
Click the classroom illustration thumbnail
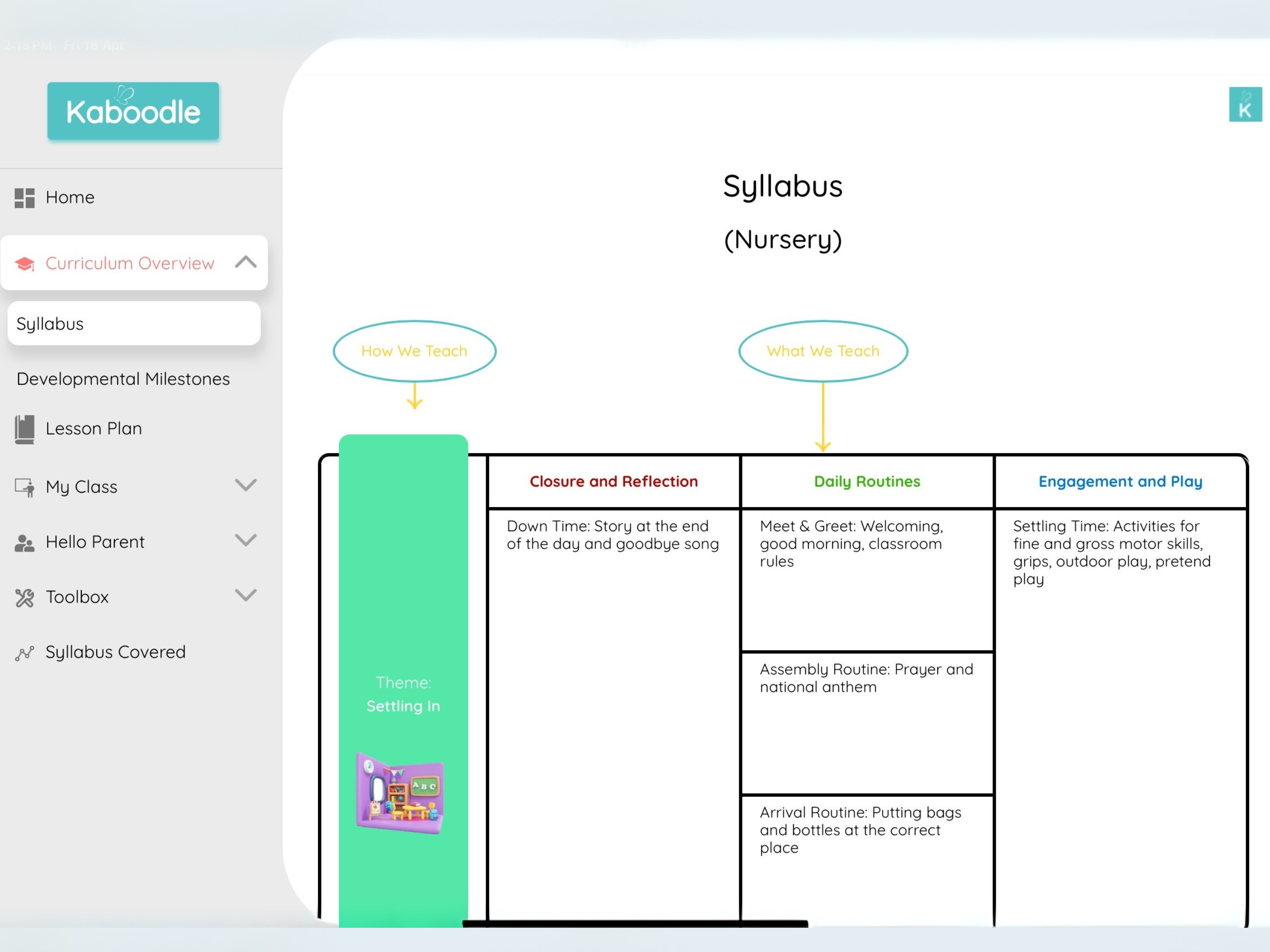400,793
